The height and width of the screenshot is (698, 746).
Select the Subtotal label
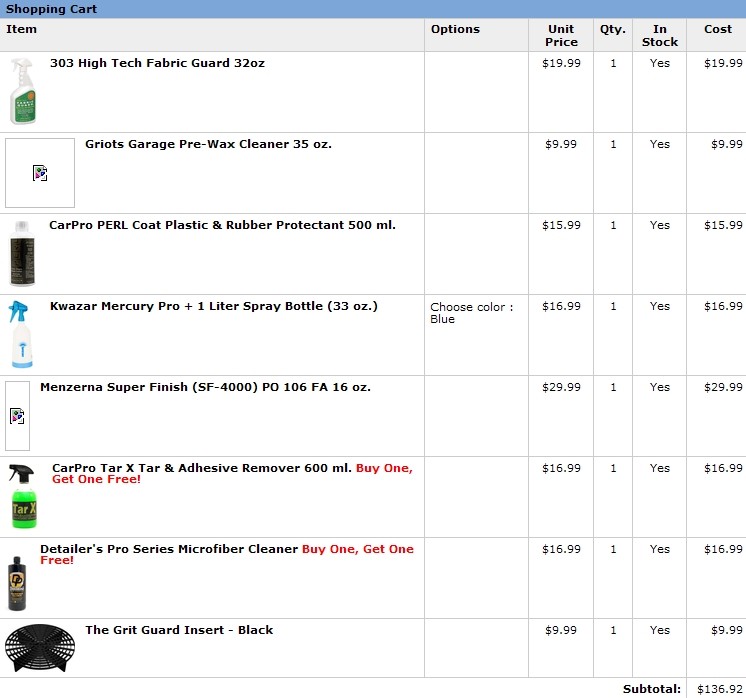pyautogui.click(x=652, y=689)
